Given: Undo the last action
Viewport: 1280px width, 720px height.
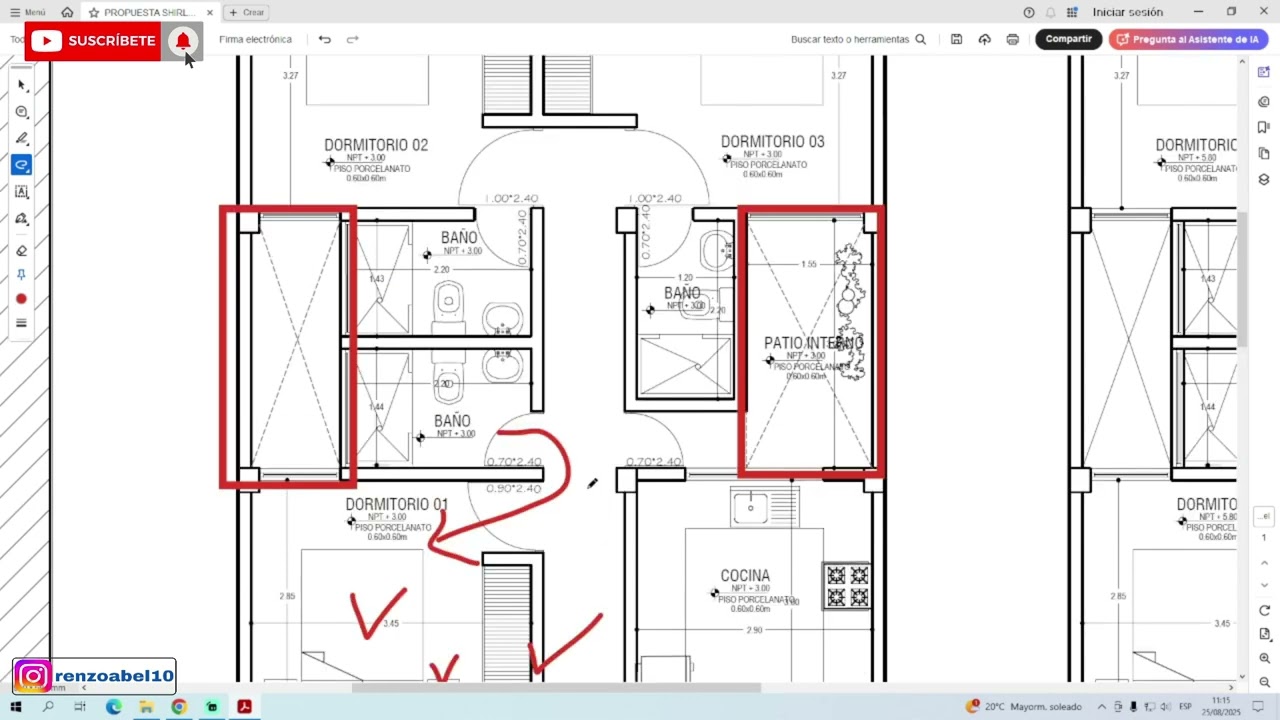Looking at the screenshot, I should 324,39.
